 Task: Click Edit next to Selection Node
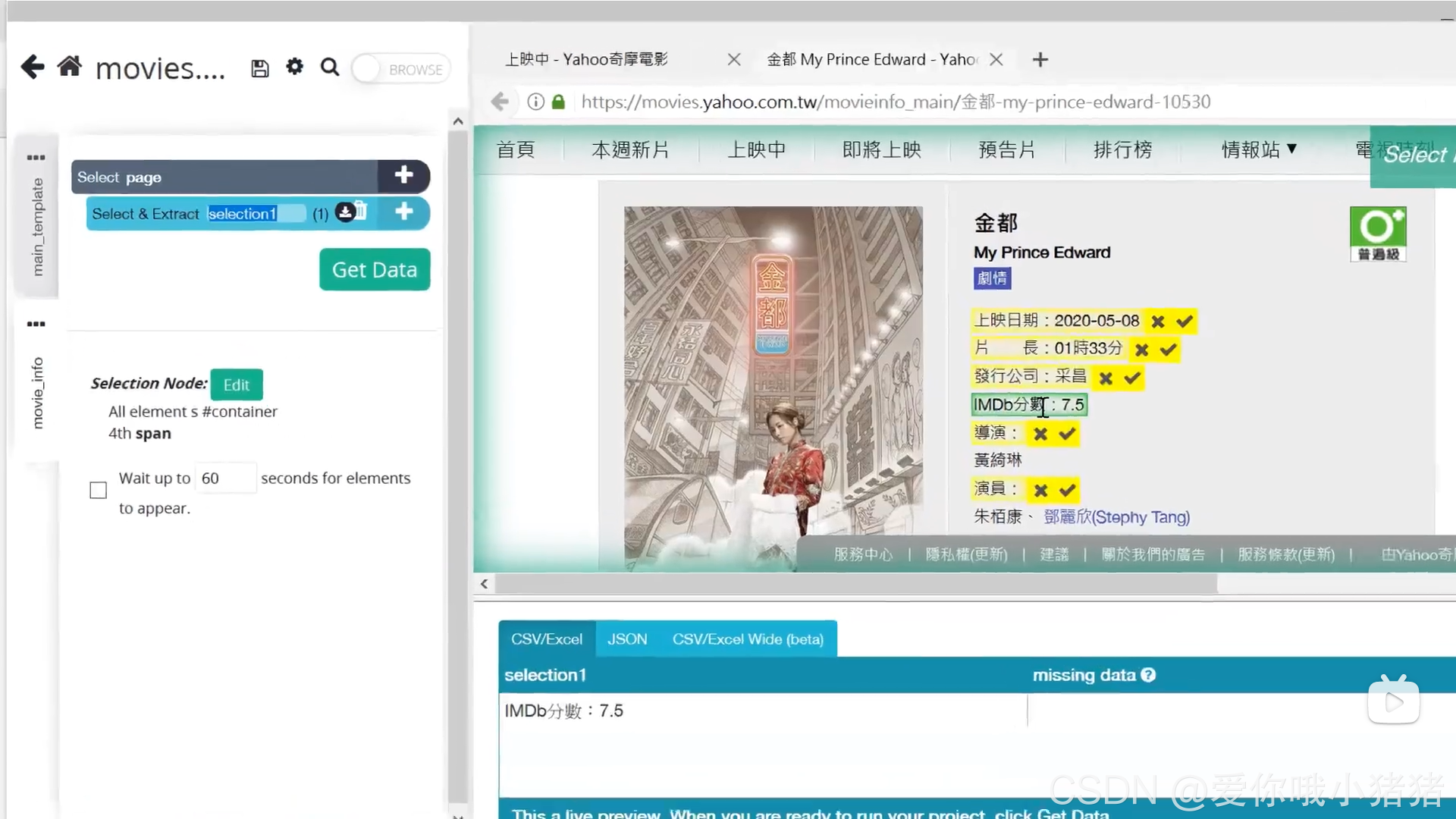pyautogui.click(x=237, y=384)
